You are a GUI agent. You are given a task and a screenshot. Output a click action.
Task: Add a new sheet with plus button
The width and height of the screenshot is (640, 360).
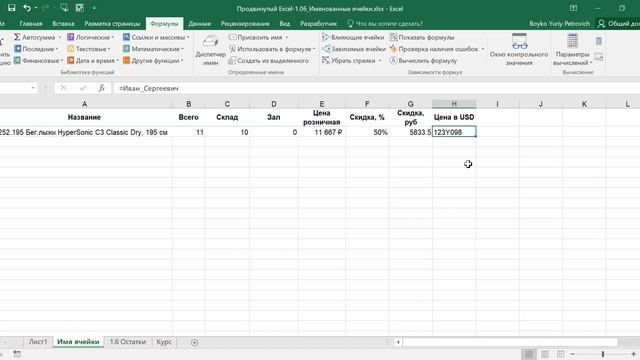click(x=194, y=342)
